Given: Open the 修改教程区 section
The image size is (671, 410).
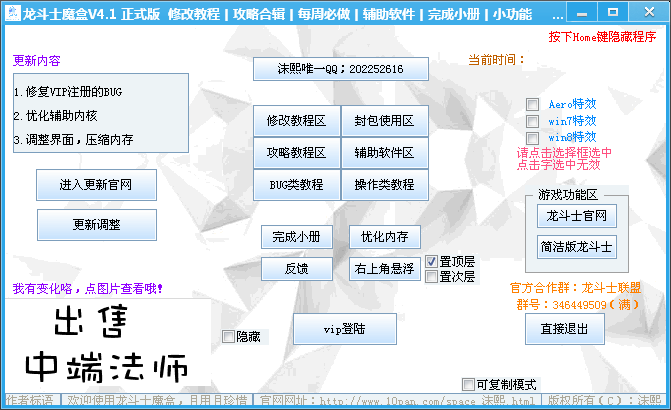Looking at the screenshot, I should click(x=297, y=121).
